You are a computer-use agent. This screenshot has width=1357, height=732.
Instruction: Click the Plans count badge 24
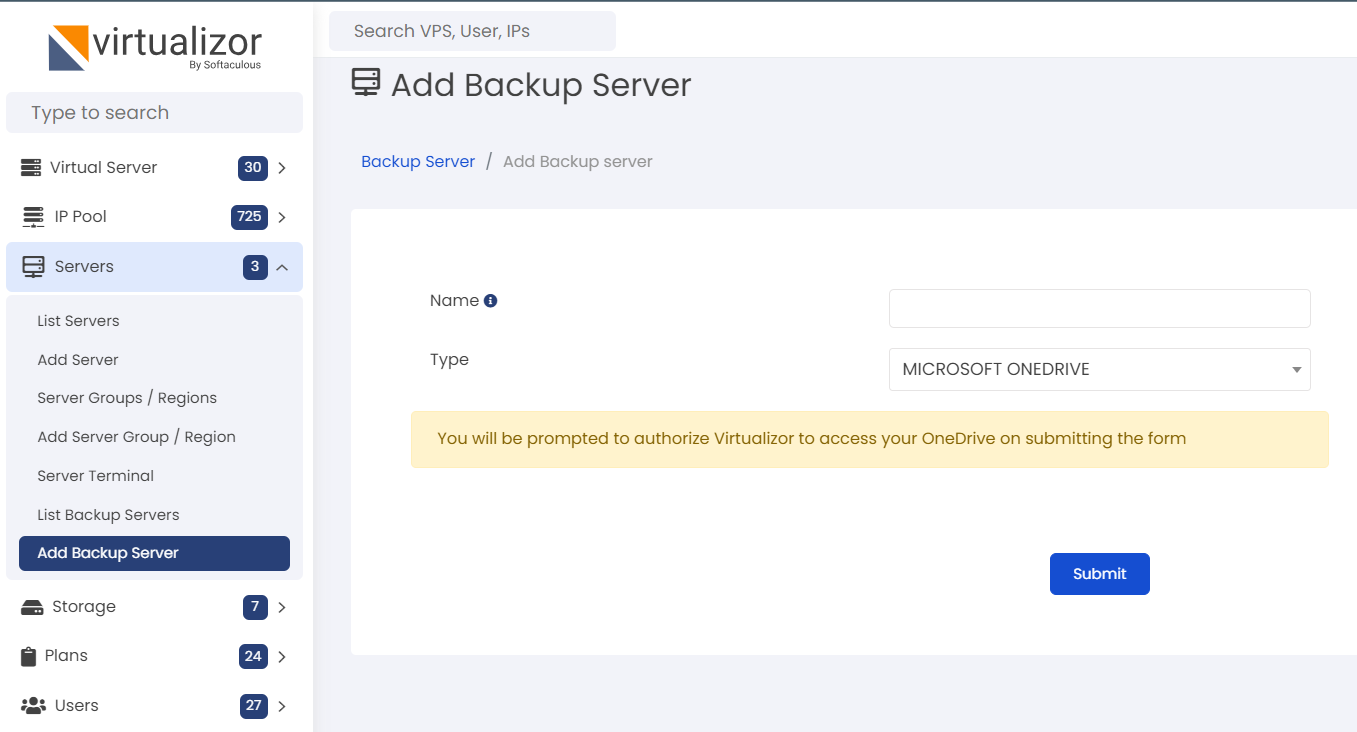click(254, 657)
